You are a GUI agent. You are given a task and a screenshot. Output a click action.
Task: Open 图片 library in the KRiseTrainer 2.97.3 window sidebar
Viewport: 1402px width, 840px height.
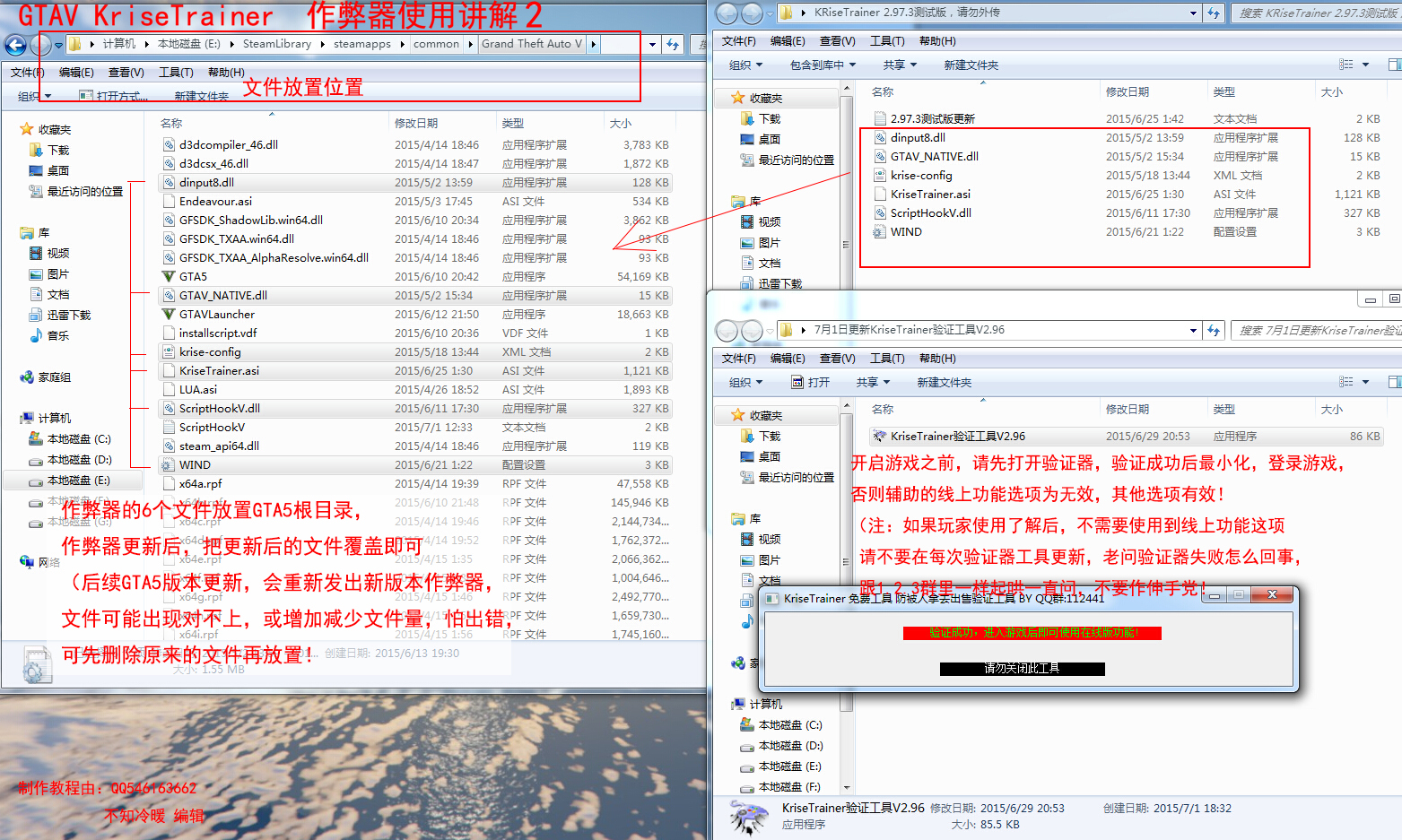click(x=770, y=242)
